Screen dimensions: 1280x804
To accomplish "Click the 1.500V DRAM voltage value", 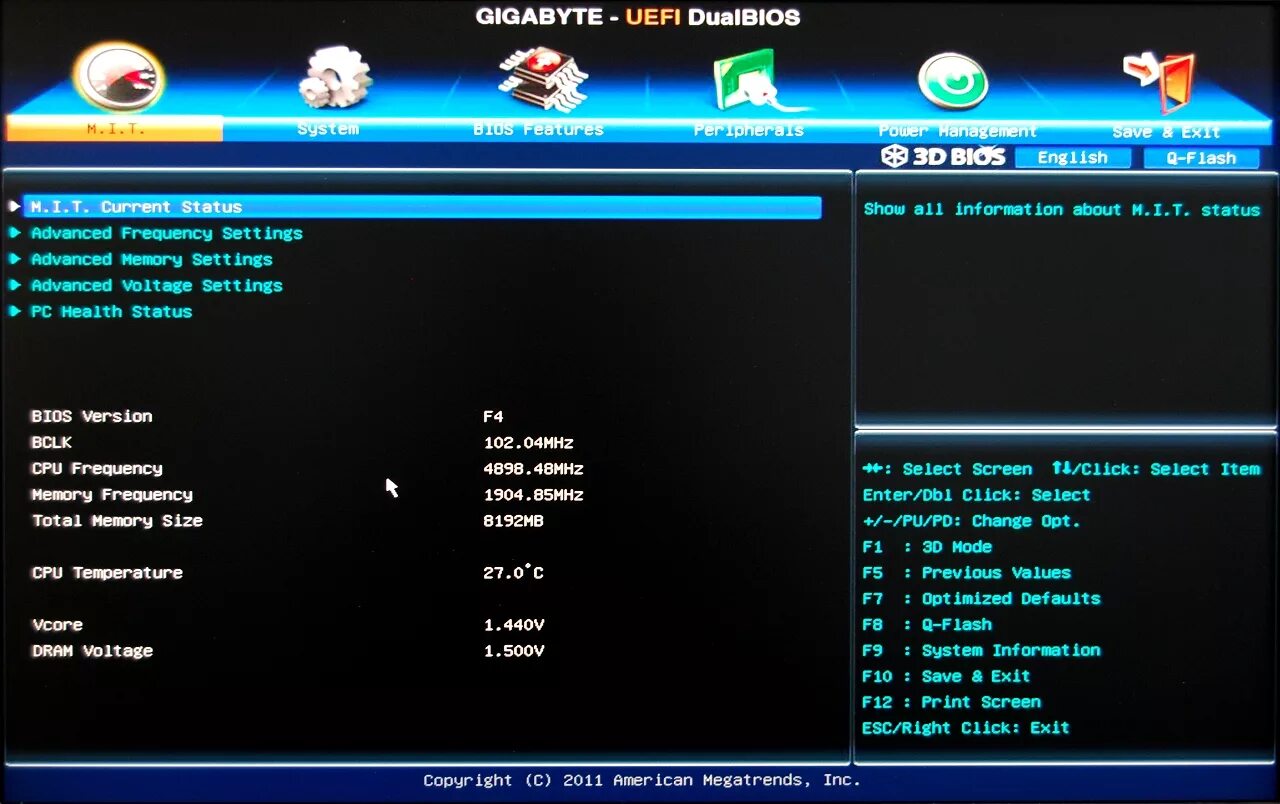I will [514, 651].
